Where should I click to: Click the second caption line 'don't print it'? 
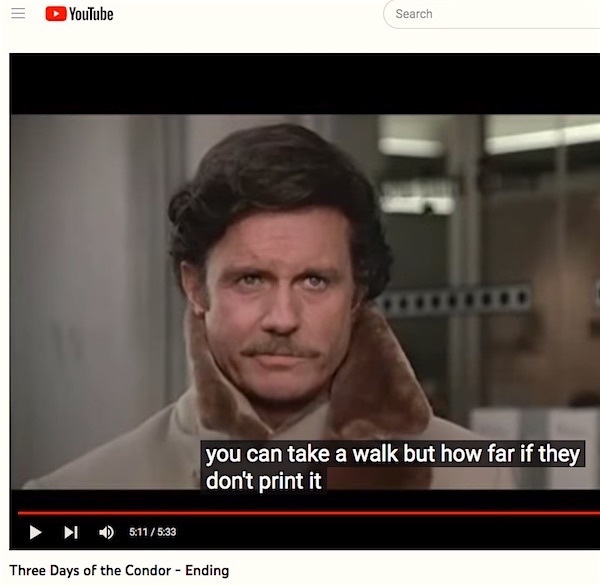(263, 480)
